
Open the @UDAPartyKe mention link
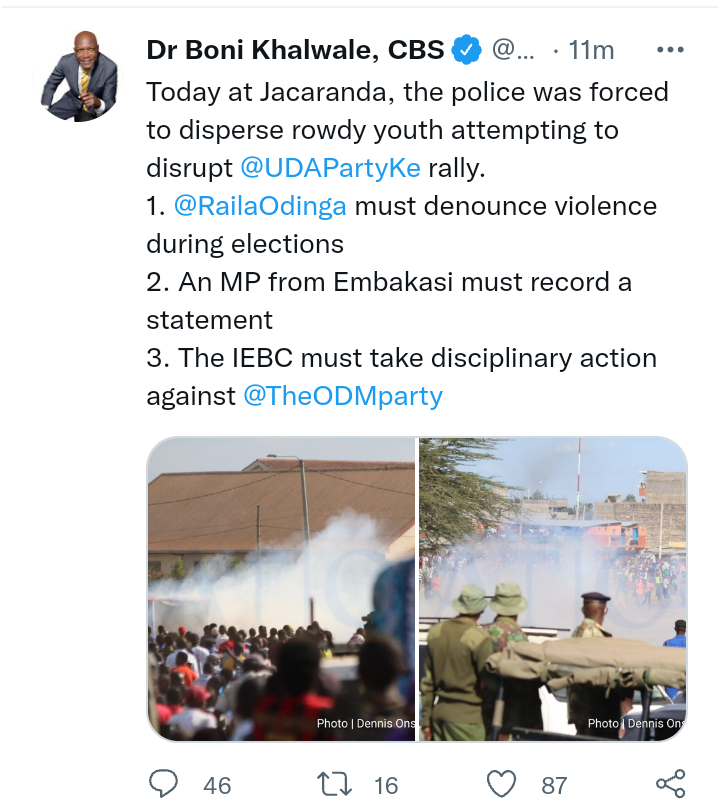[330, 168]
